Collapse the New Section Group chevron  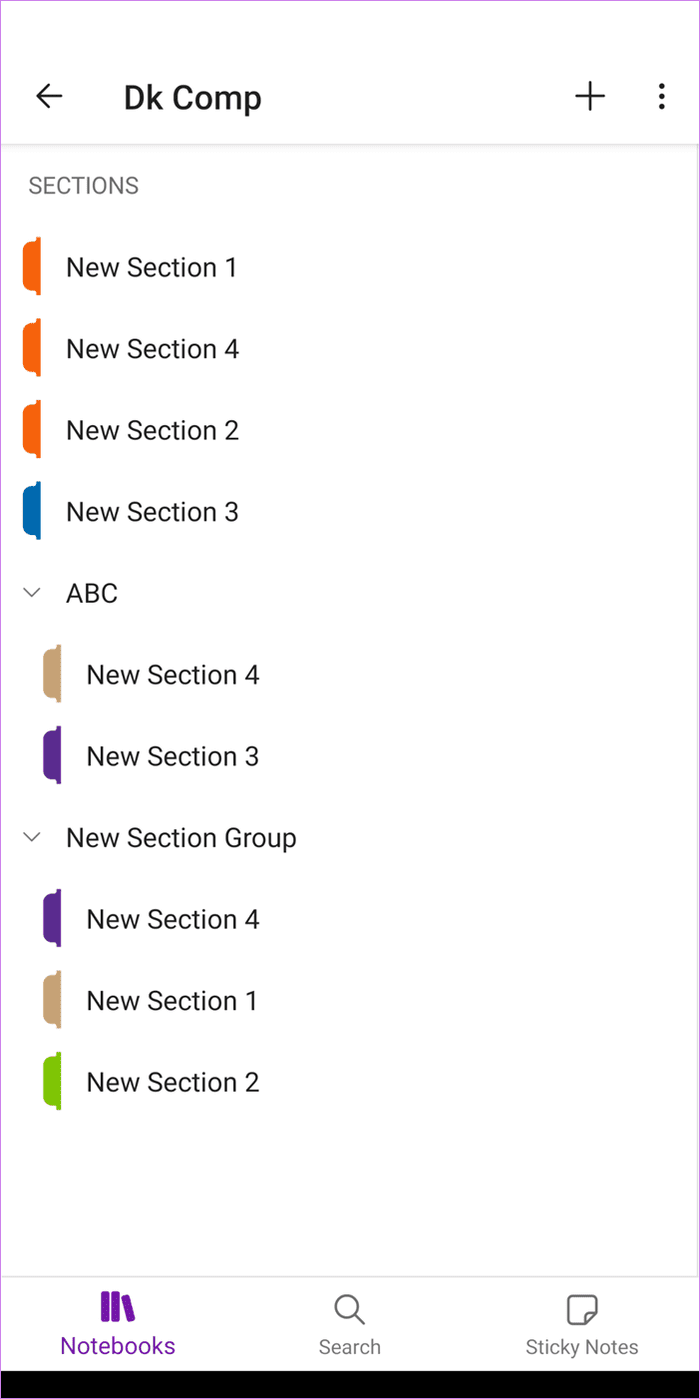click(x=32, y=837)
